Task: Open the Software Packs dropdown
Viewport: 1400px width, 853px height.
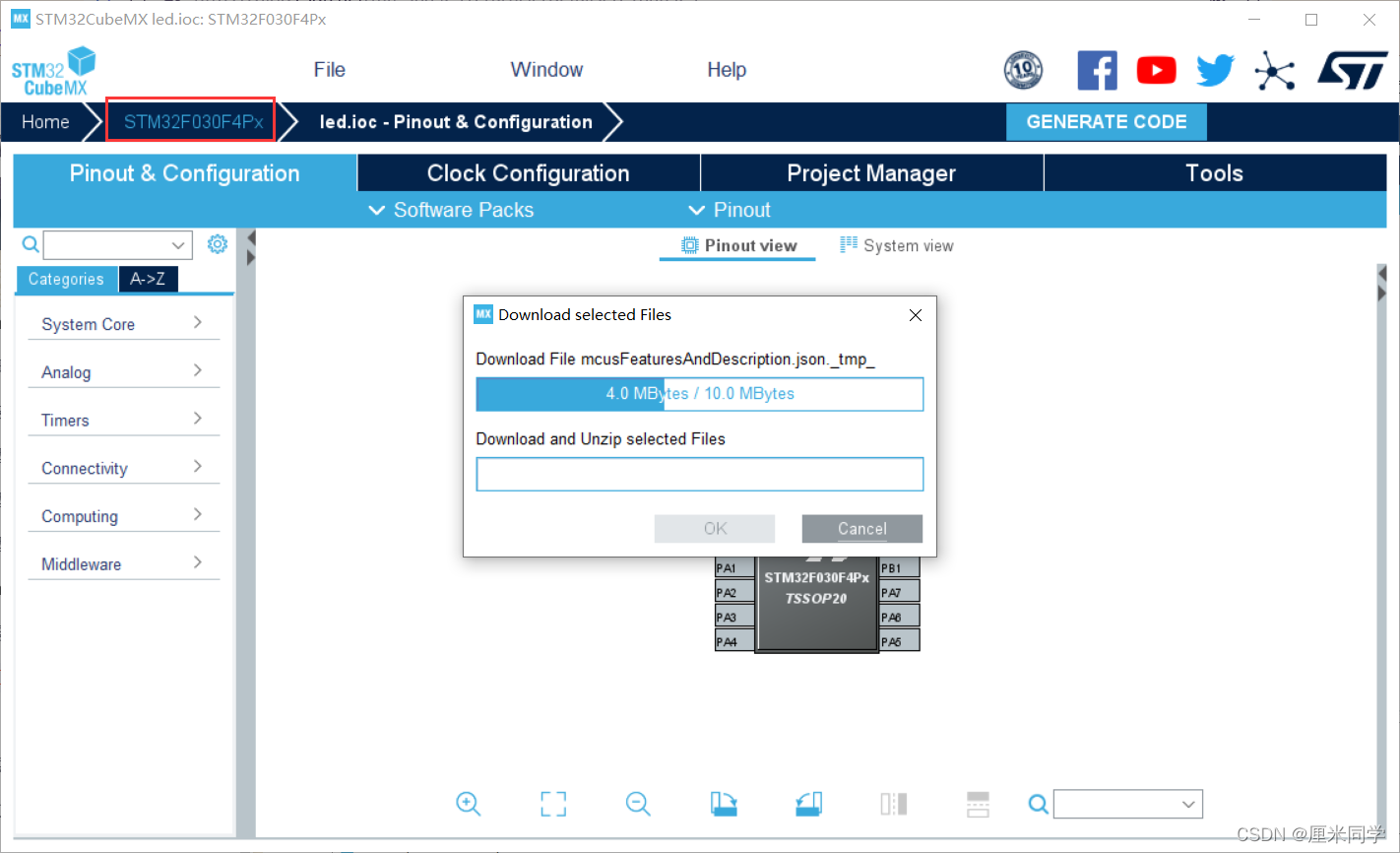Action: point(451,210)
